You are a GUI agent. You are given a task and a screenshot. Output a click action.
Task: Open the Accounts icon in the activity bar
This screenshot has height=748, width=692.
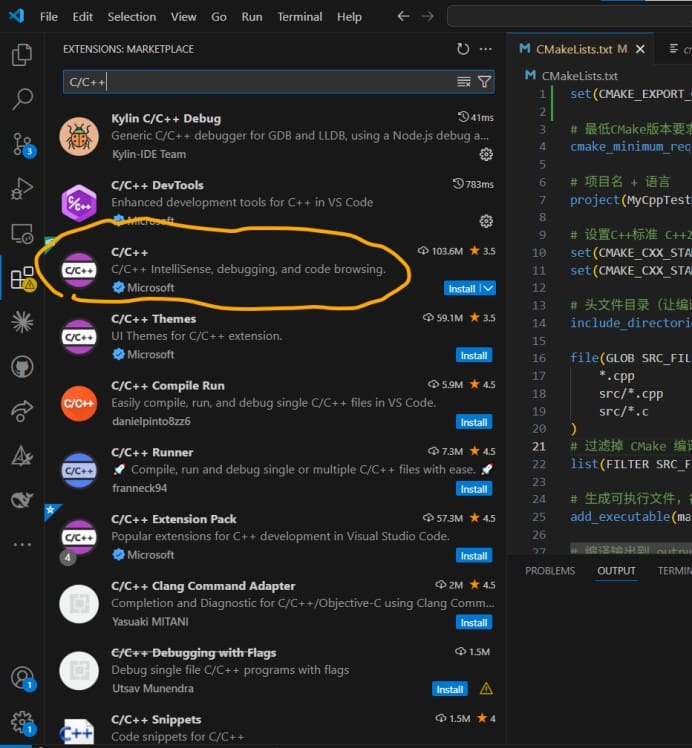22,678
